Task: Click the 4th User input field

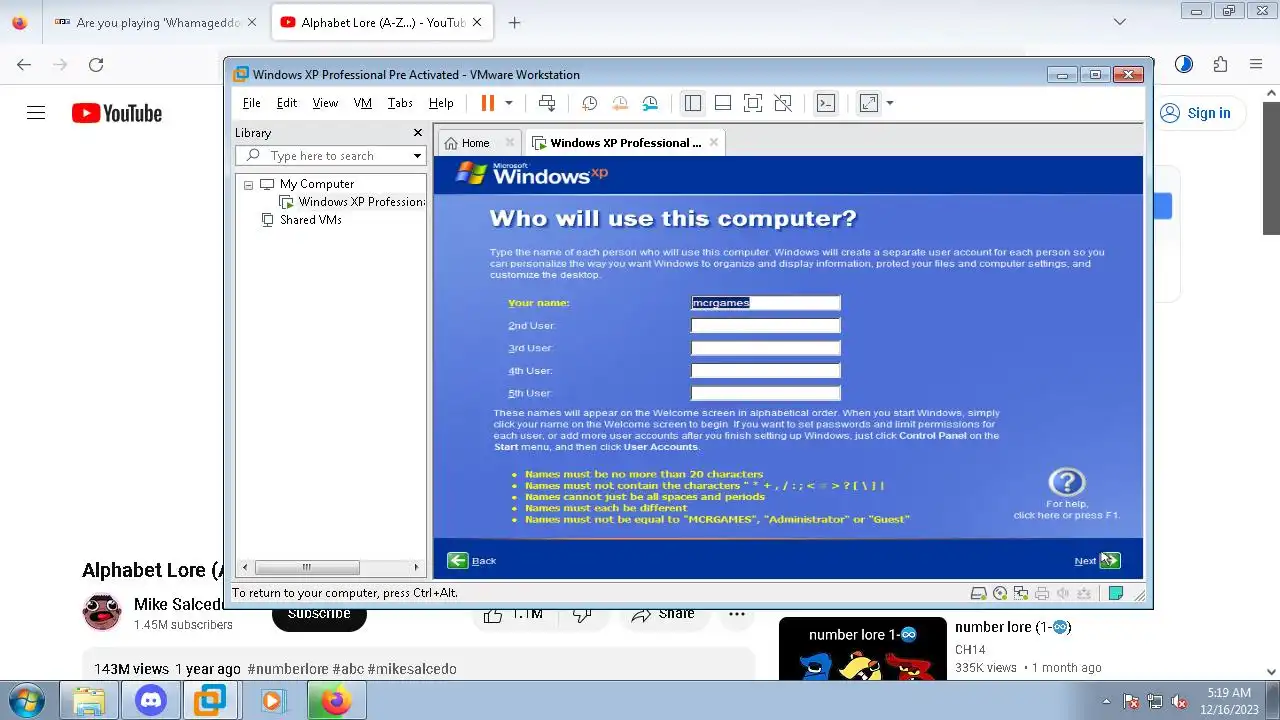Action: 766,371
